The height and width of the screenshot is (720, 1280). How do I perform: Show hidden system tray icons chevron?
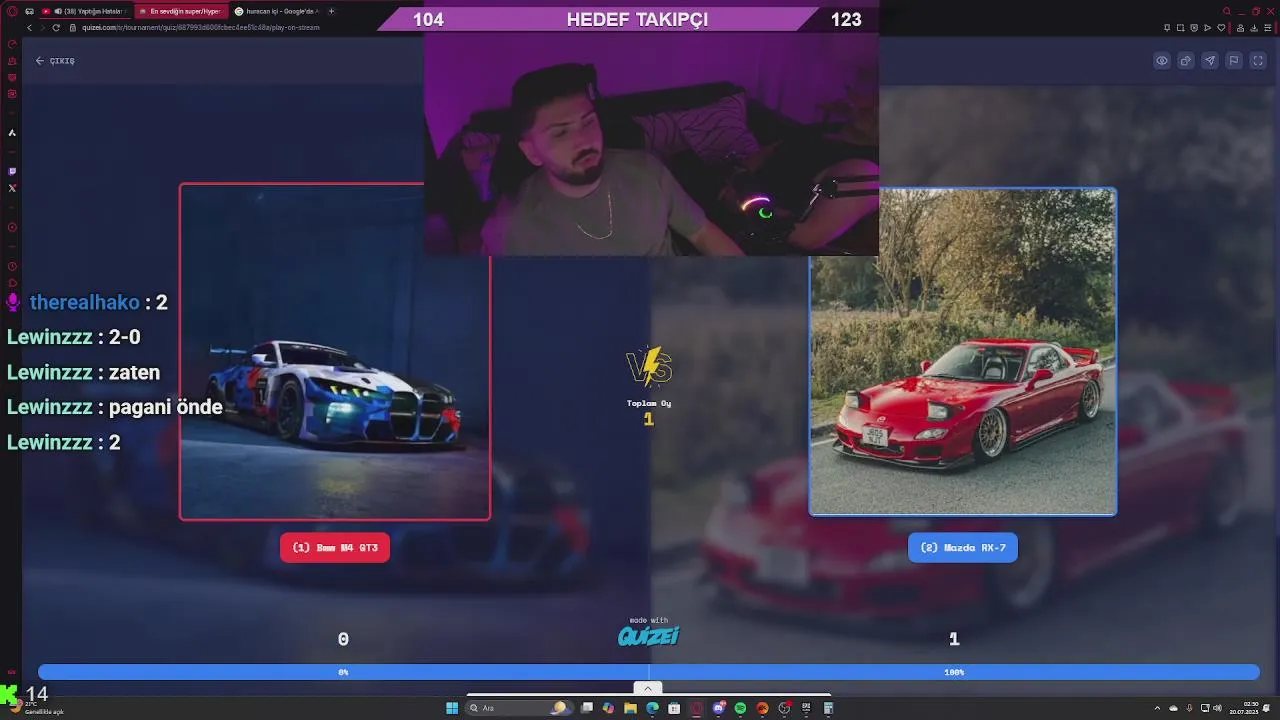coord(1157,708)
